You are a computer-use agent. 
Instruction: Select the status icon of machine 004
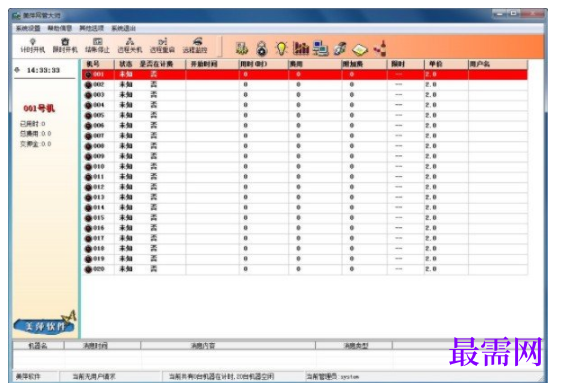point(88,106)
